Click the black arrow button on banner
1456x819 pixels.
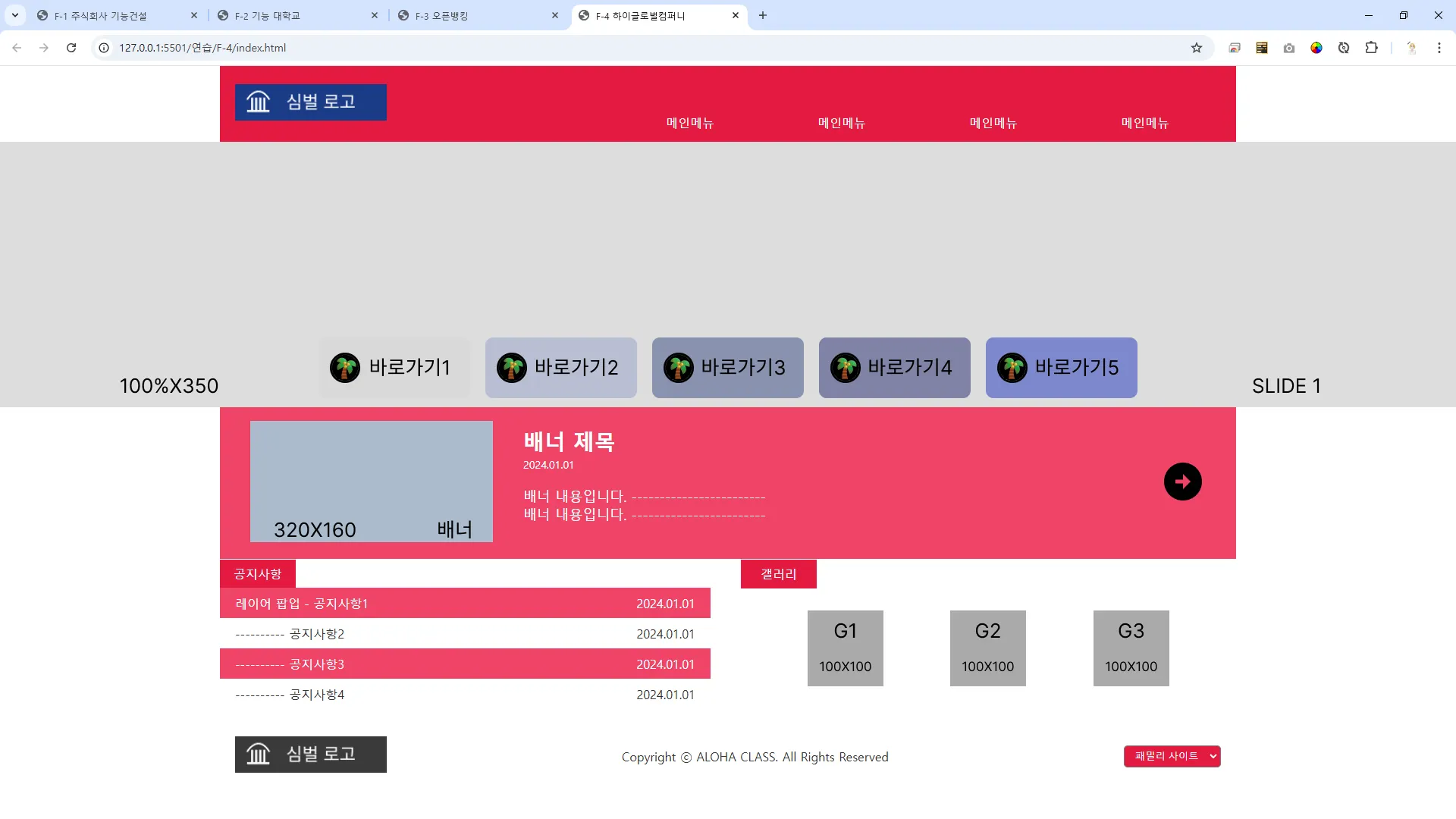point(1182,482)
